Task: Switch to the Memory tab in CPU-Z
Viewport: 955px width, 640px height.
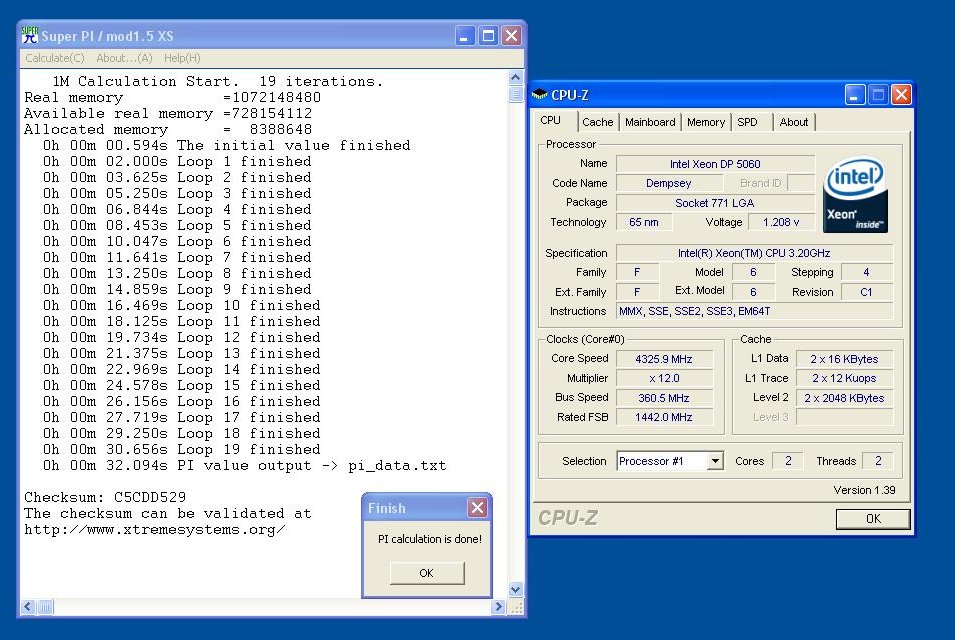Action: (x=706, y=122)
